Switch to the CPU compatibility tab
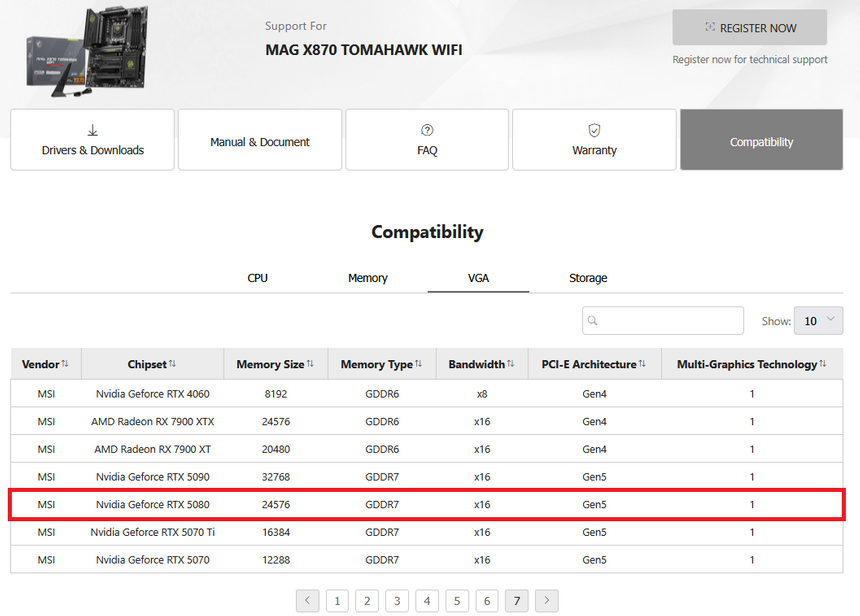 point(257,278)
